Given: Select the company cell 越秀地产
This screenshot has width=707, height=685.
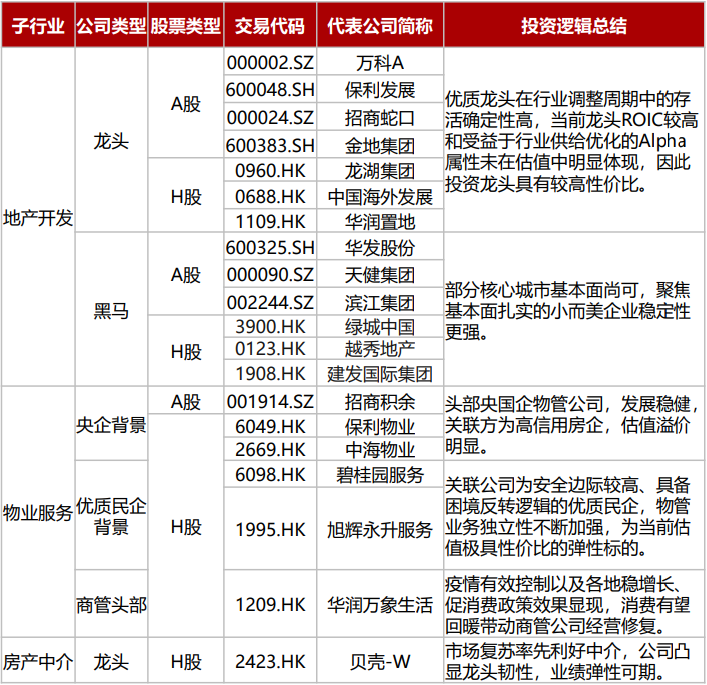Looking at the screenshot, I should 380,349.
